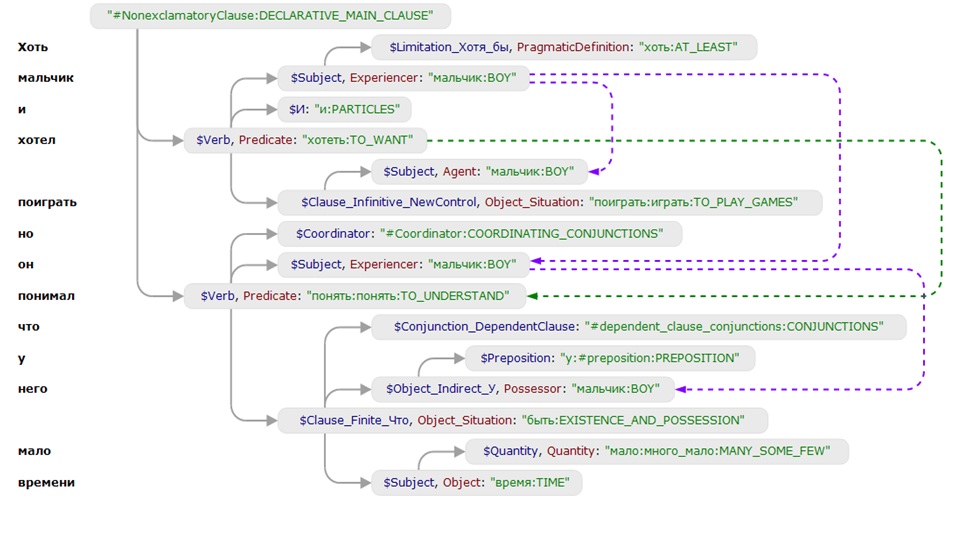Select the $Clause_Finite_Что EXISTENCE_AND_POSSESSION node

click(523, 421)
